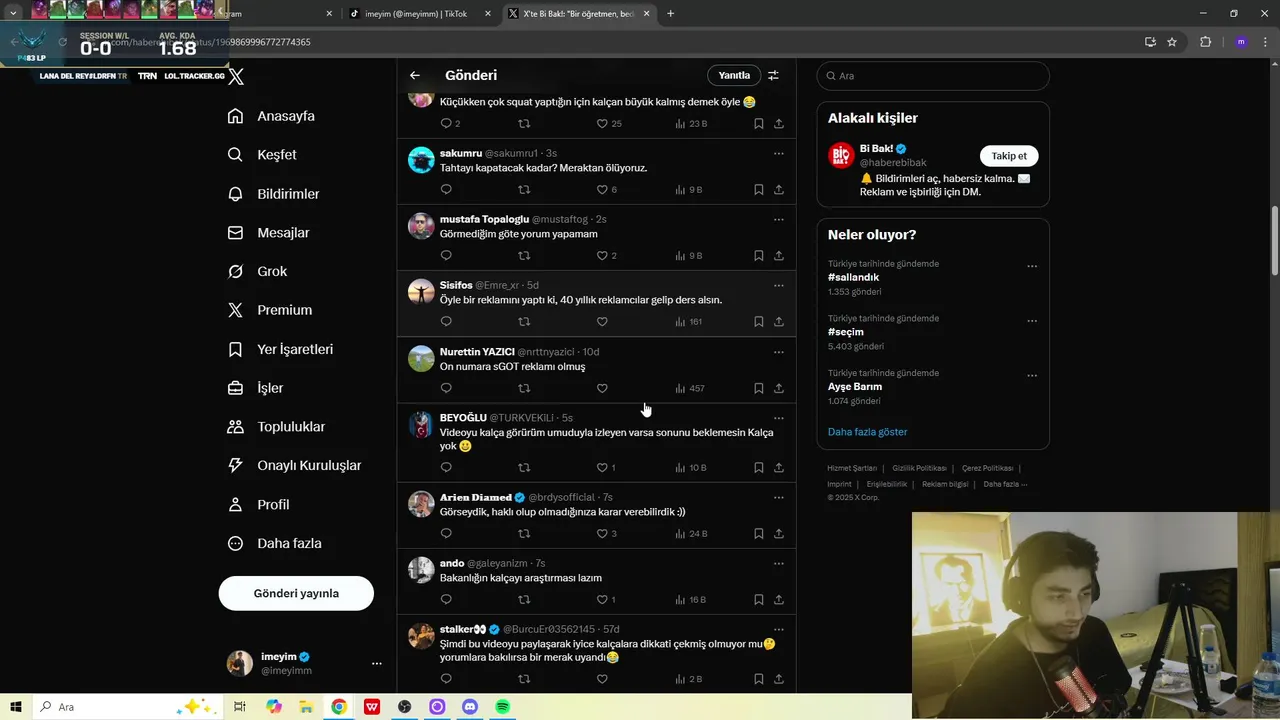Switch to the TikTok imeyim tab
Image resolution: width=1280 pixels, height=720 pixels.
(416, 14)
